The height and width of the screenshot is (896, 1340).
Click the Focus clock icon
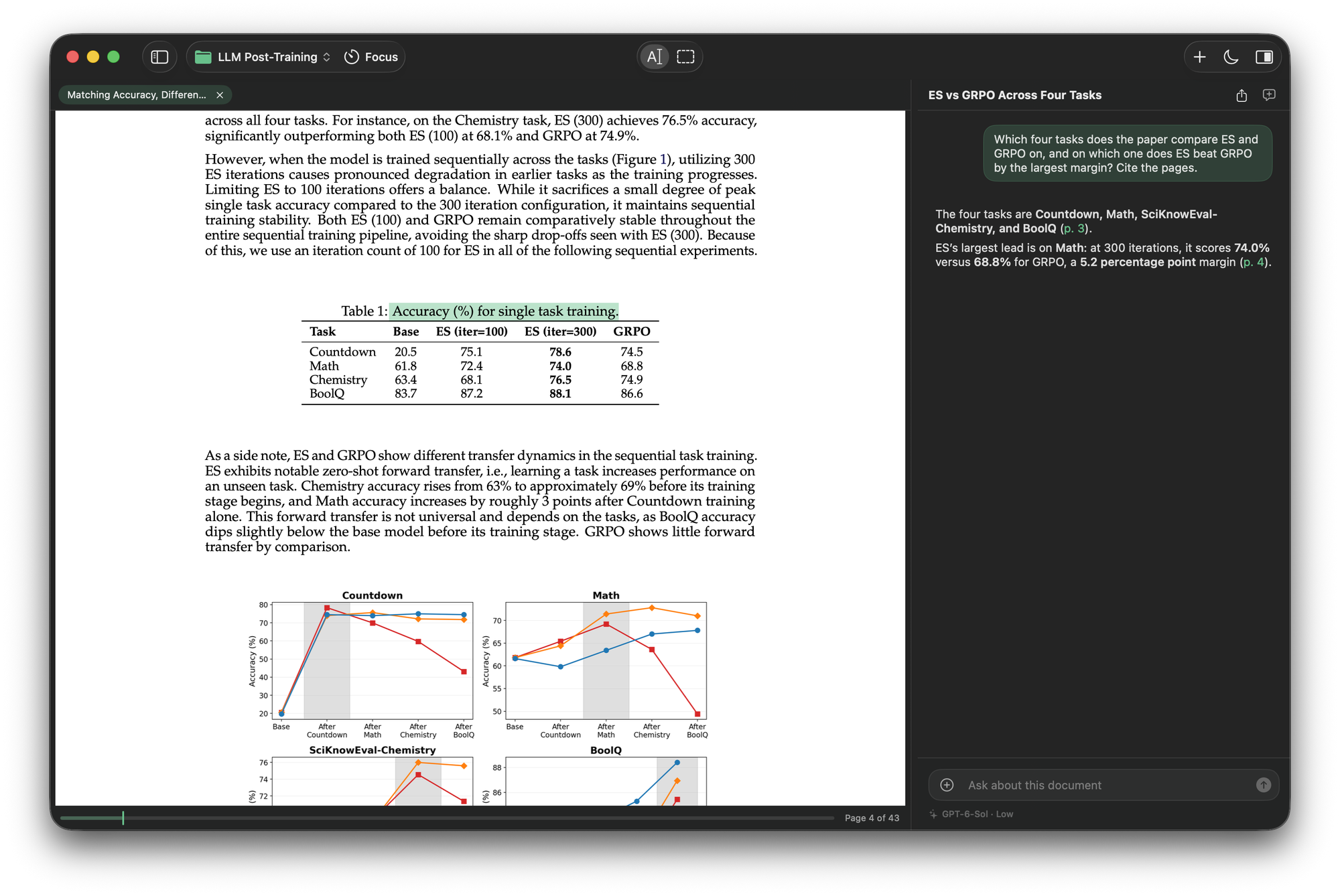351,57
